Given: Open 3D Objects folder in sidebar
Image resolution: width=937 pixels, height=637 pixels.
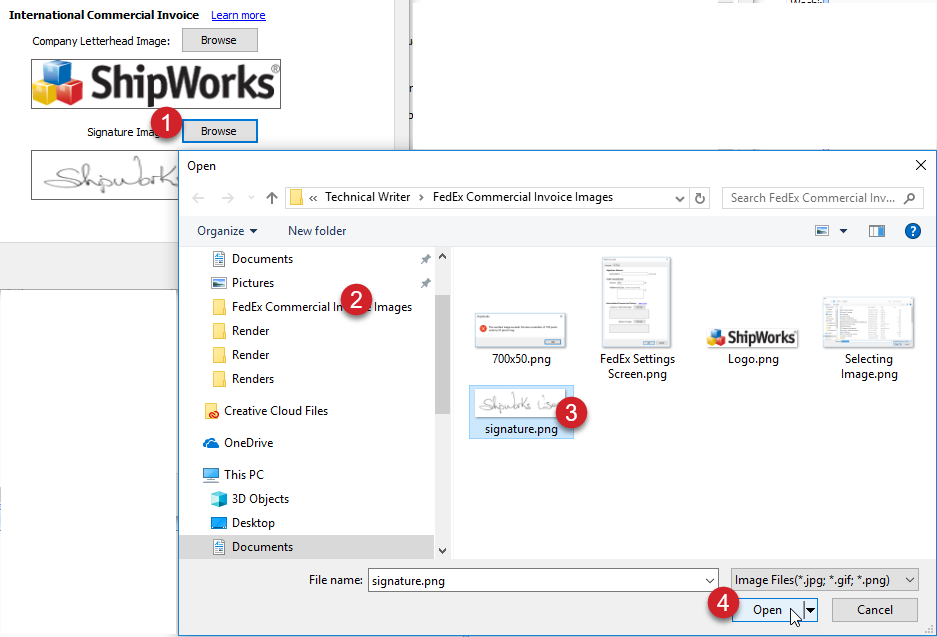Looking at the screenshot, I should [260, 499].
